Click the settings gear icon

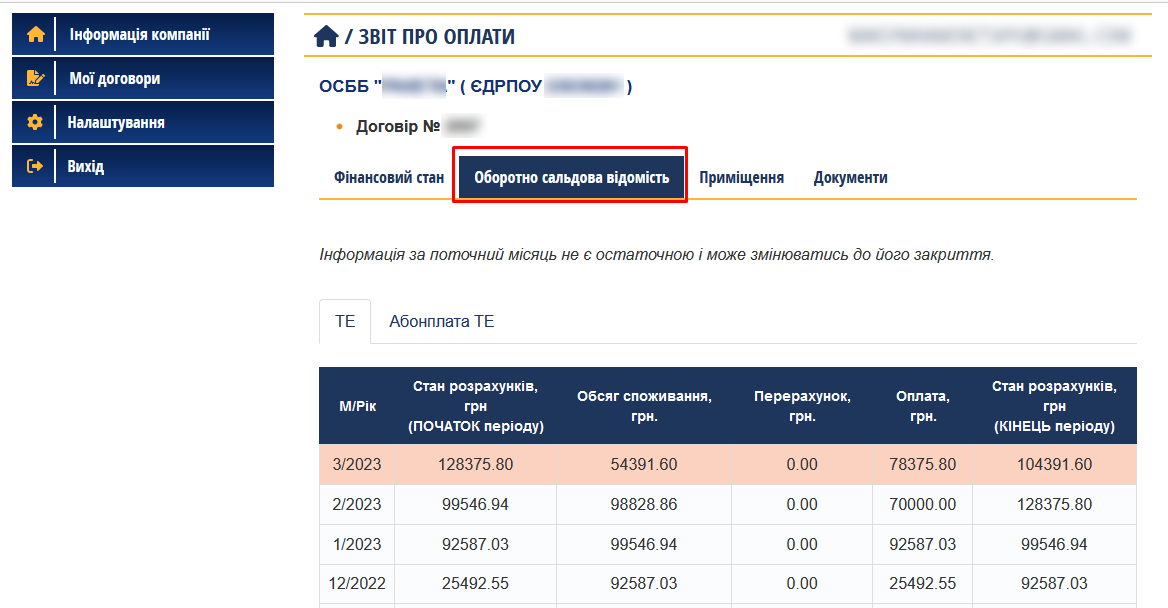(36, 123)
